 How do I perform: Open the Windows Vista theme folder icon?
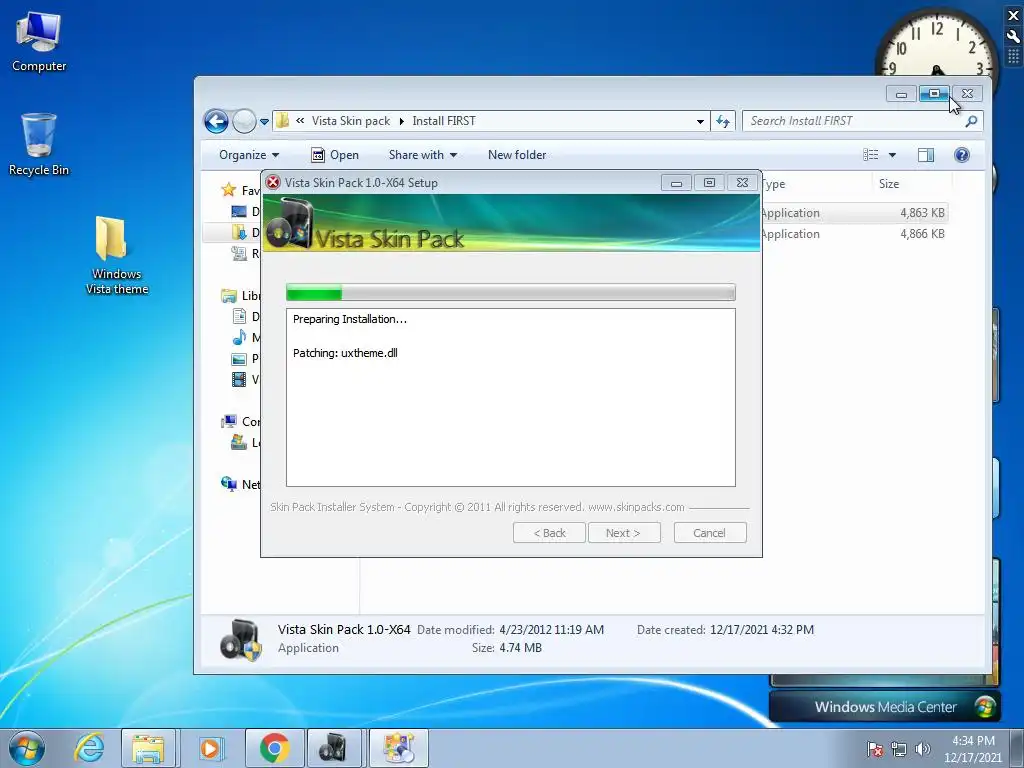click(x=116, y=255)
